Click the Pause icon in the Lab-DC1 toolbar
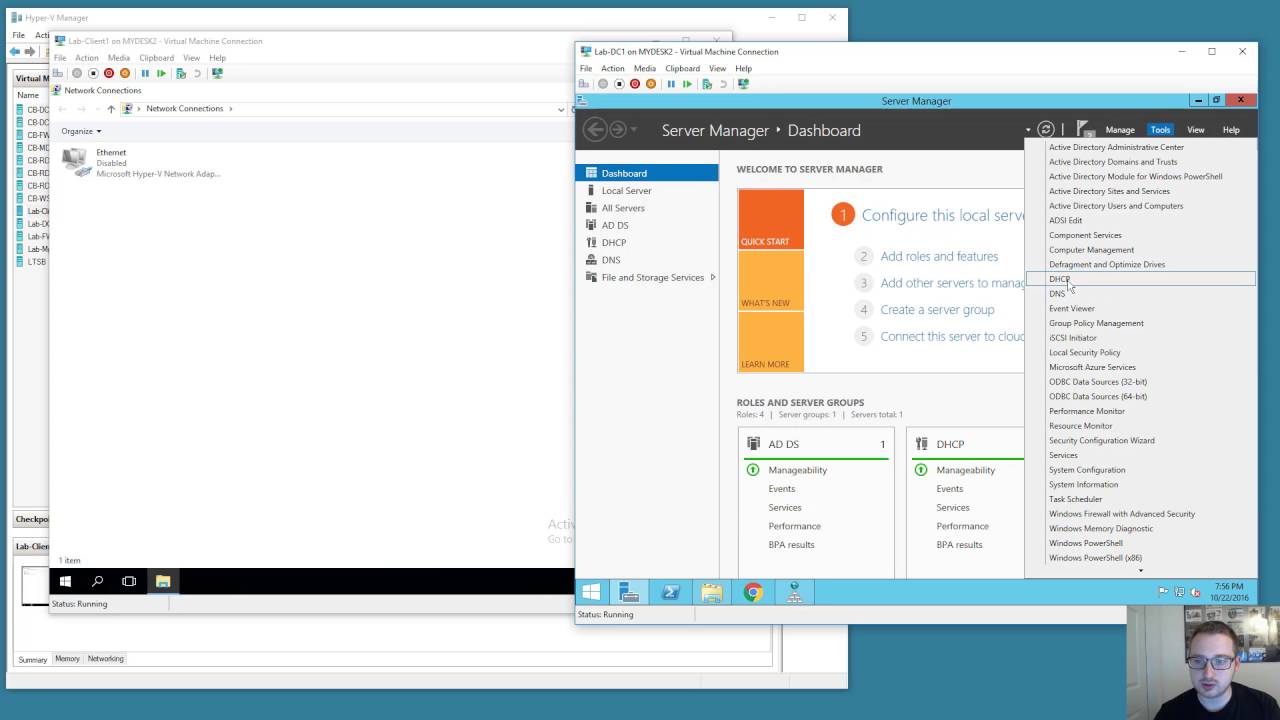Image resolution: width=1280 pixels, height=720 pixels. [x=671, y=84]
